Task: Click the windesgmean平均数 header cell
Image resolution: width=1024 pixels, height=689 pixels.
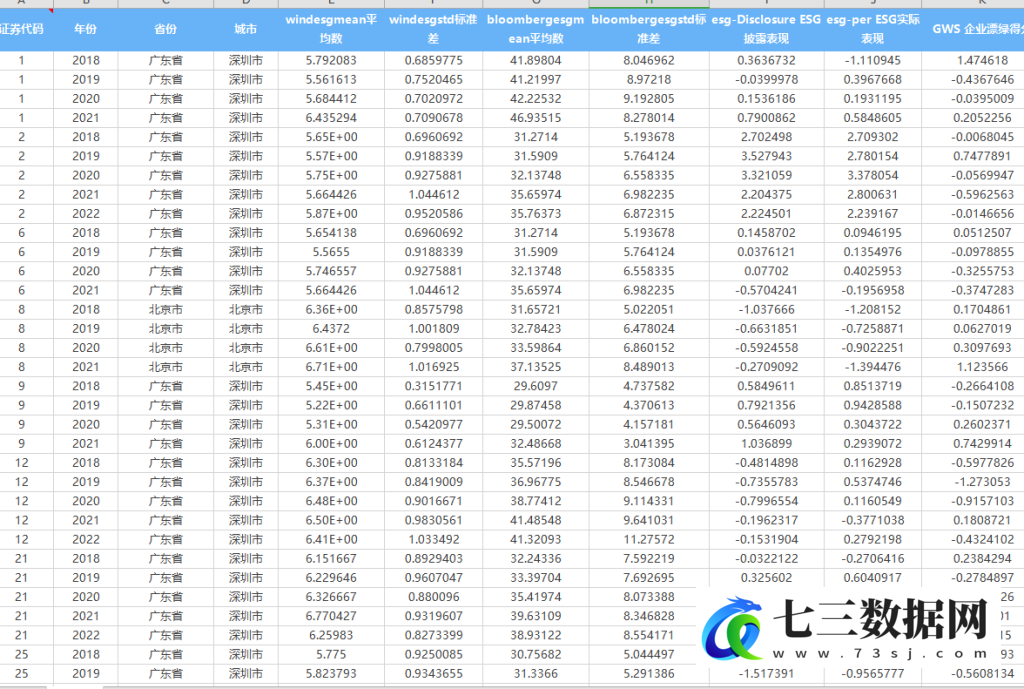Action: click(331, 29)
